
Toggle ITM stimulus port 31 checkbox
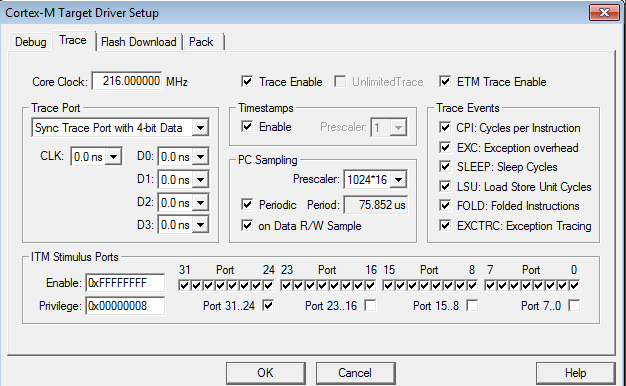(184, 285)
